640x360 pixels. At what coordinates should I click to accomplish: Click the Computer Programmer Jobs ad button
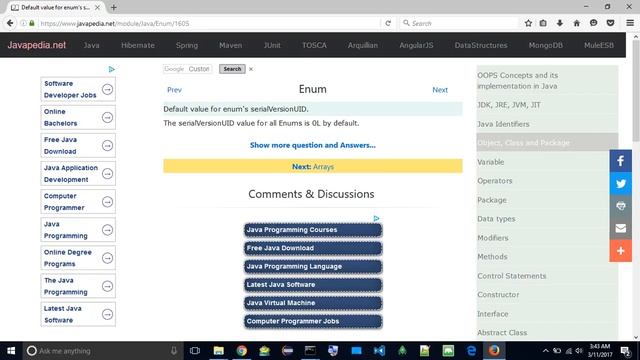point(313,321)
